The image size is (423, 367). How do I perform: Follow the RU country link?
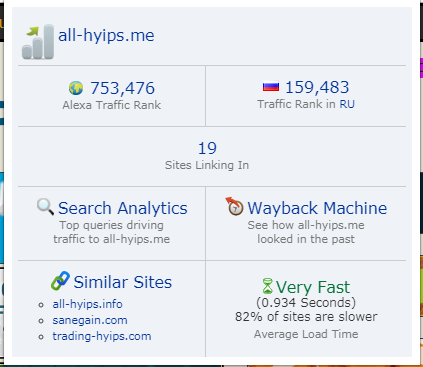(x=347, y=104)
